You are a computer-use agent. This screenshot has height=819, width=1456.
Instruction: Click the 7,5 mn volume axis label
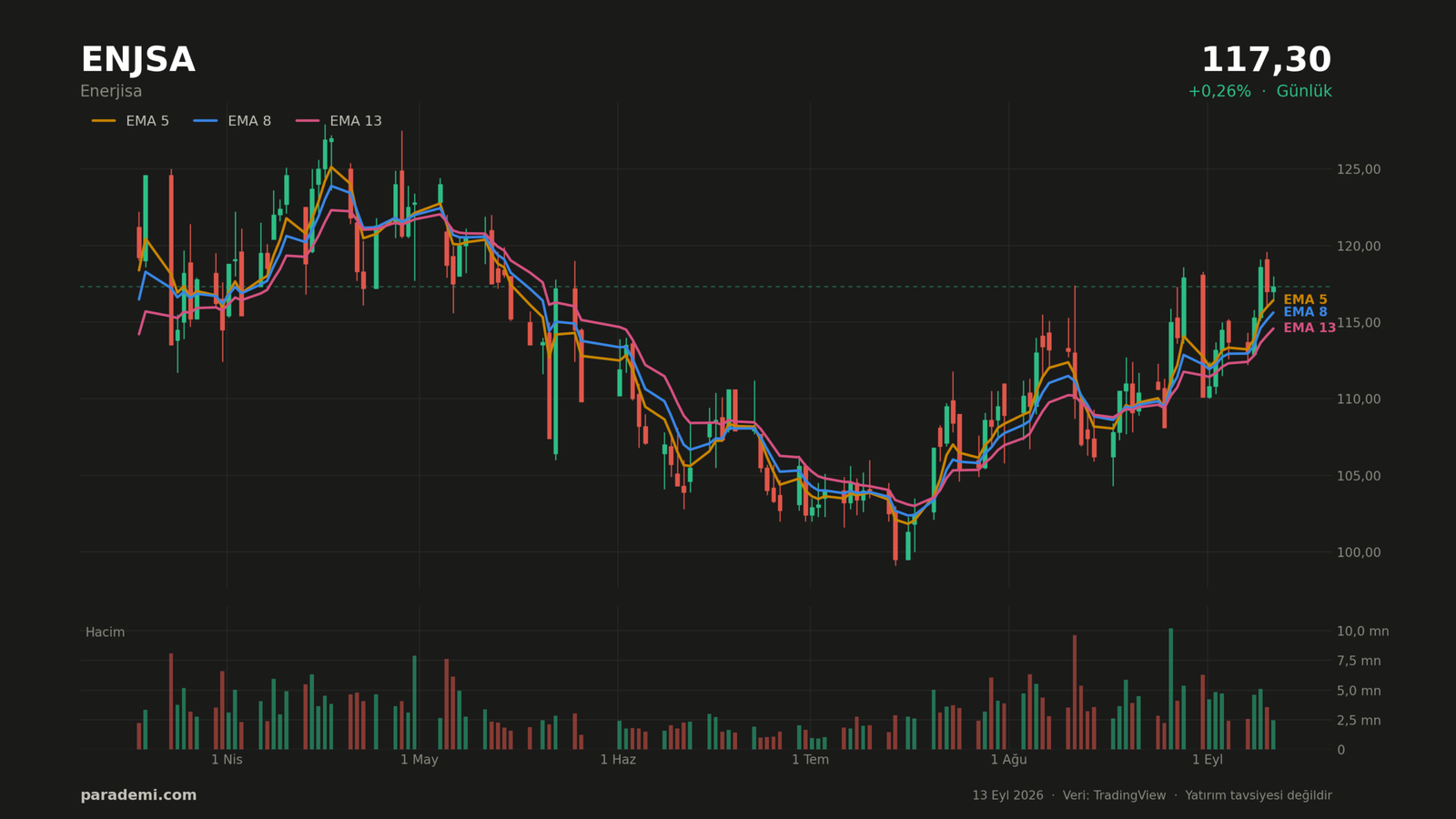[x=1359, y=661]
